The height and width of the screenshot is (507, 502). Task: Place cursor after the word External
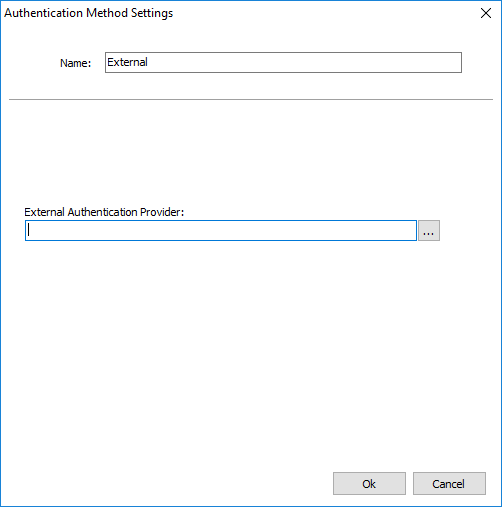point(148,62)
